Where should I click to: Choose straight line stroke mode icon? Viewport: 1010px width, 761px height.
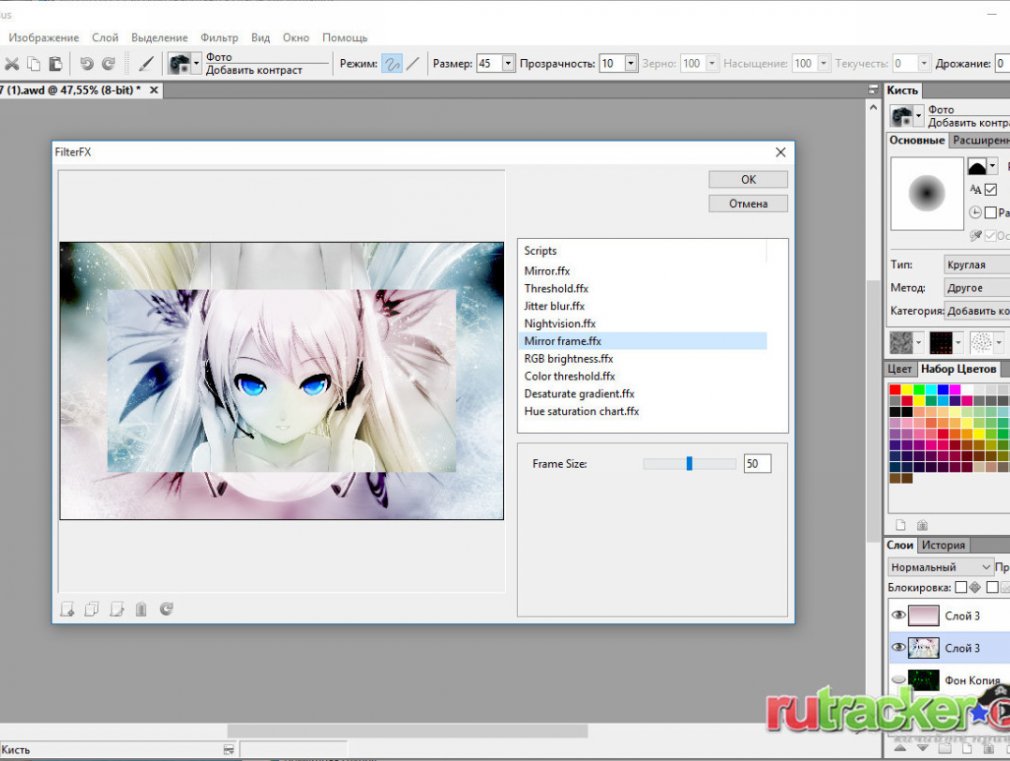pyautogui.click(x=412, y=63)
